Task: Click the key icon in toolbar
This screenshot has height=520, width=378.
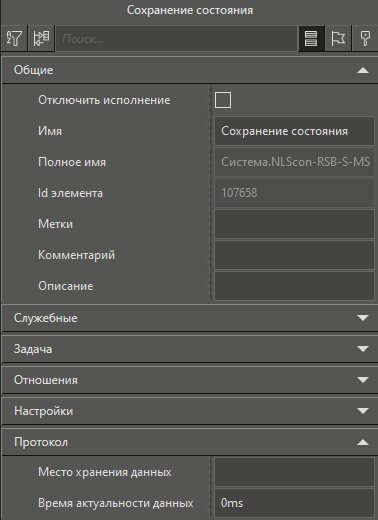Action: pos(365,39)
